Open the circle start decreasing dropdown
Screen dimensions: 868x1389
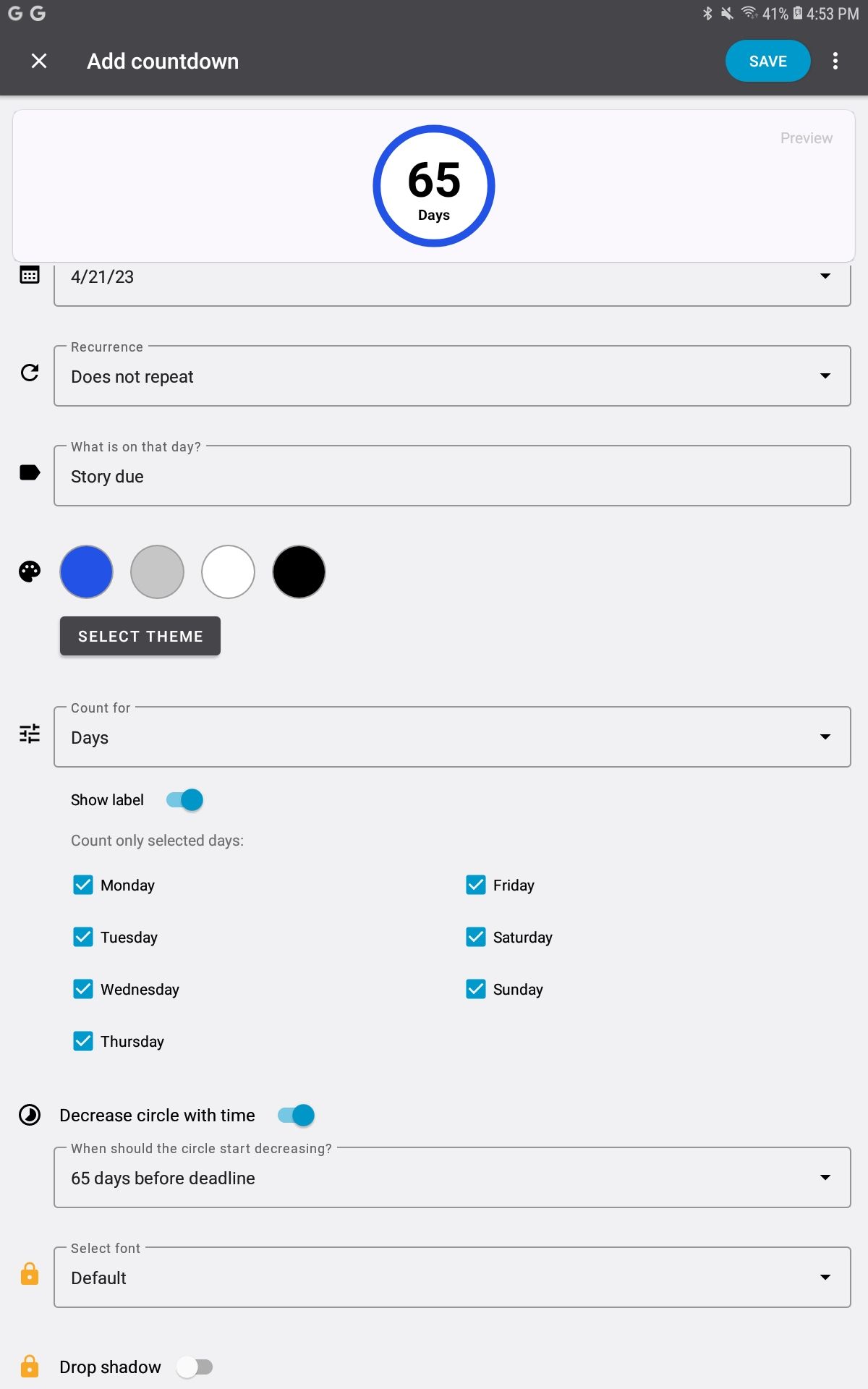click(x=452, y=1178)
